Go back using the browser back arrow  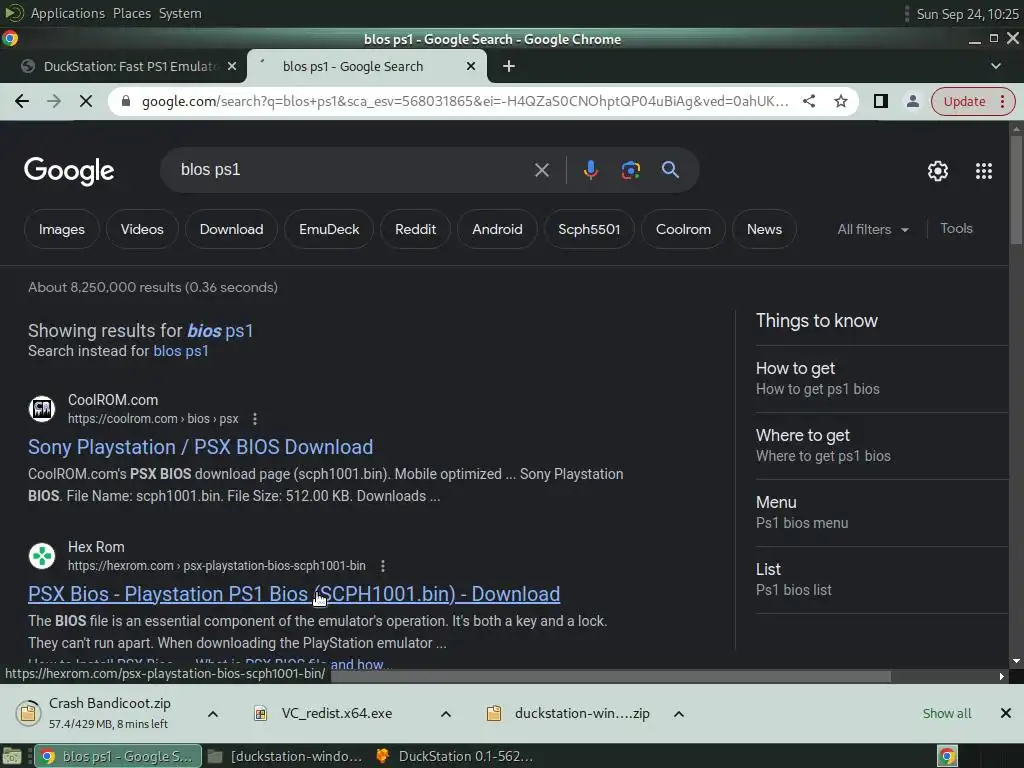tap(22, 101)
